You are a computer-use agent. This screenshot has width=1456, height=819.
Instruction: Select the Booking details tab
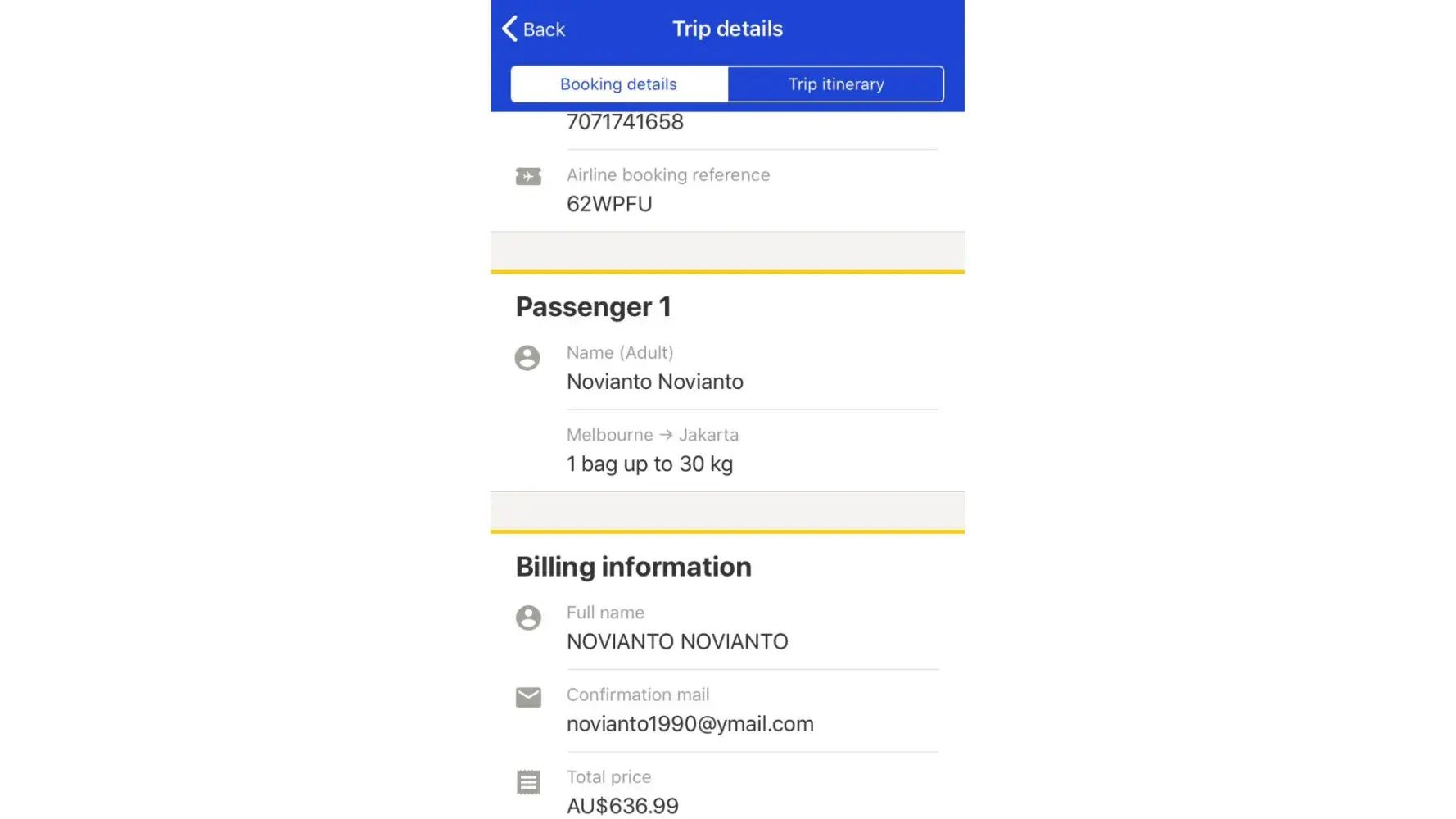click(x=618, y=84)
